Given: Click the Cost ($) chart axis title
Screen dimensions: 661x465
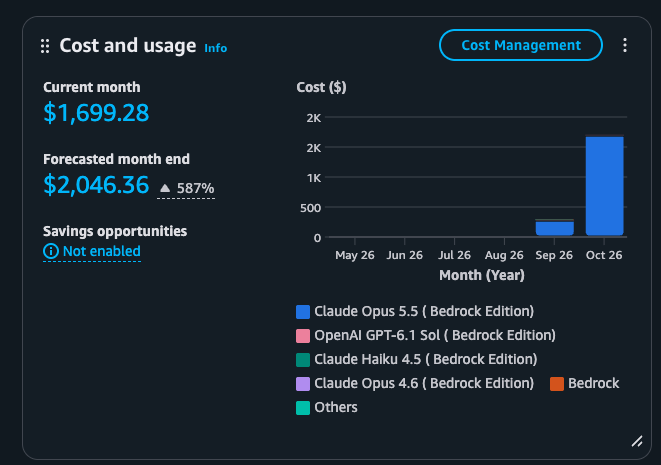Looking at the screenshot, I should click(x=321, y=87).
